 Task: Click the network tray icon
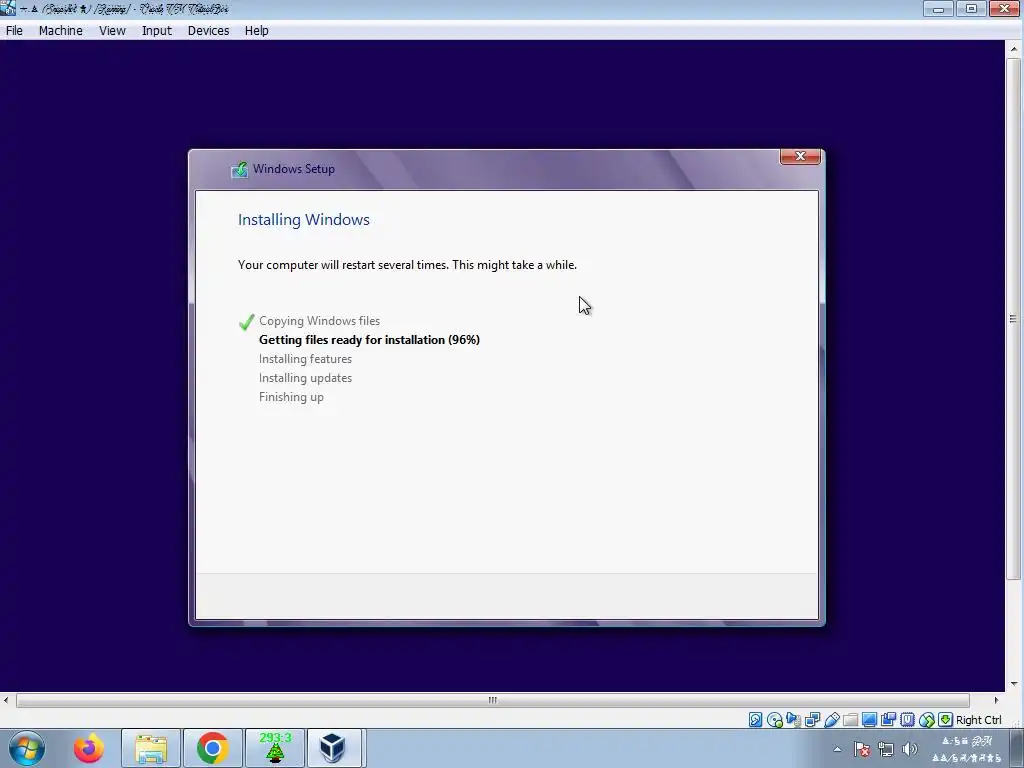pos(886,750)
